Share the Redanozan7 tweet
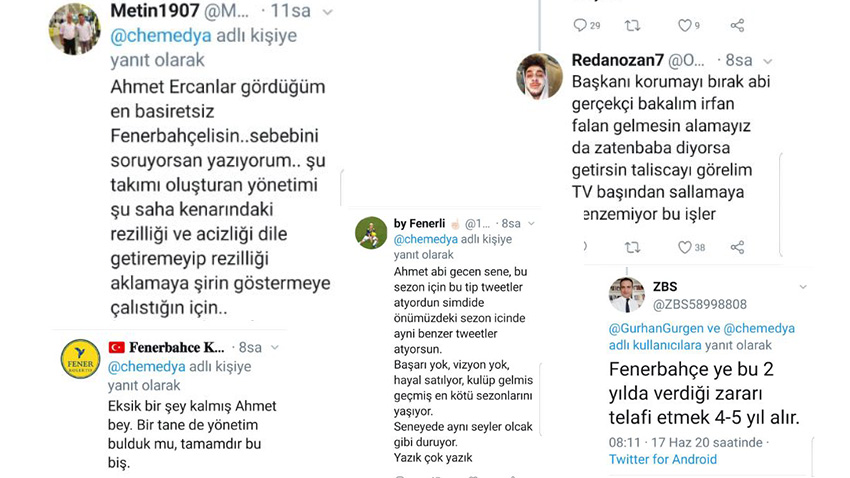The height and width of the screenshot is (478, 850). (738, 247)
